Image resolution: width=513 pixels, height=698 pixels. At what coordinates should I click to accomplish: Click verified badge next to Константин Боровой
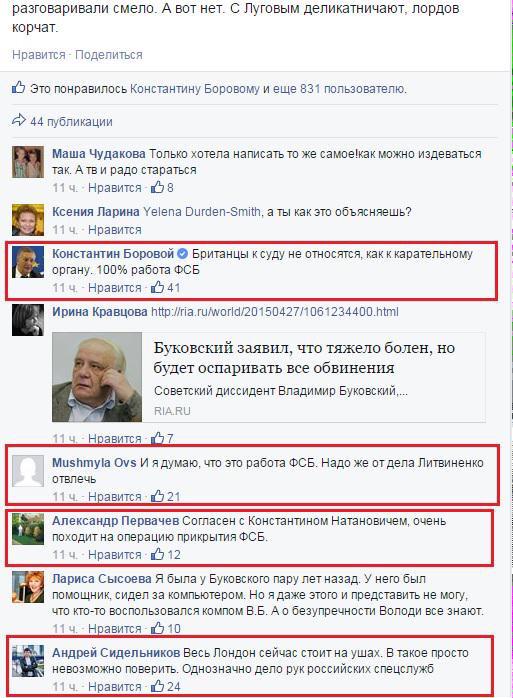tap(182, 254)
